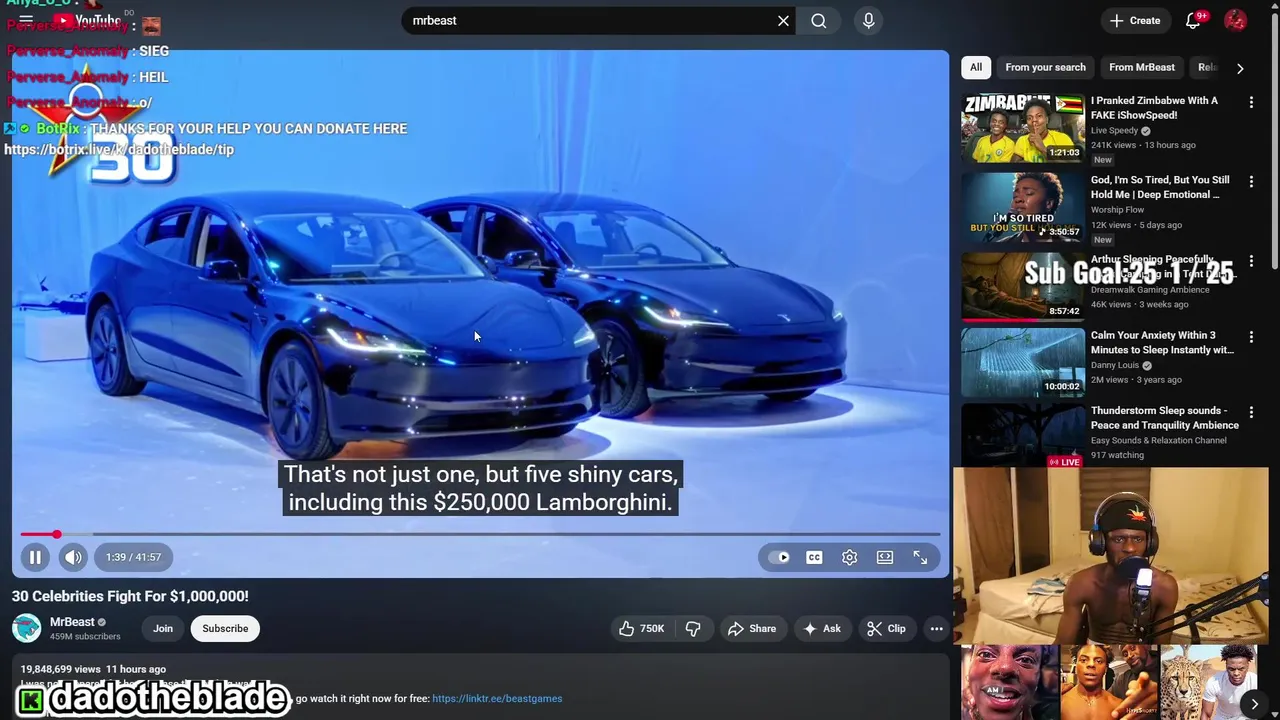Image resolution: width=1280 pixels, height=720 pixels.
Task: Show more filter chips with the arrow
Action: coord(1240,68)
